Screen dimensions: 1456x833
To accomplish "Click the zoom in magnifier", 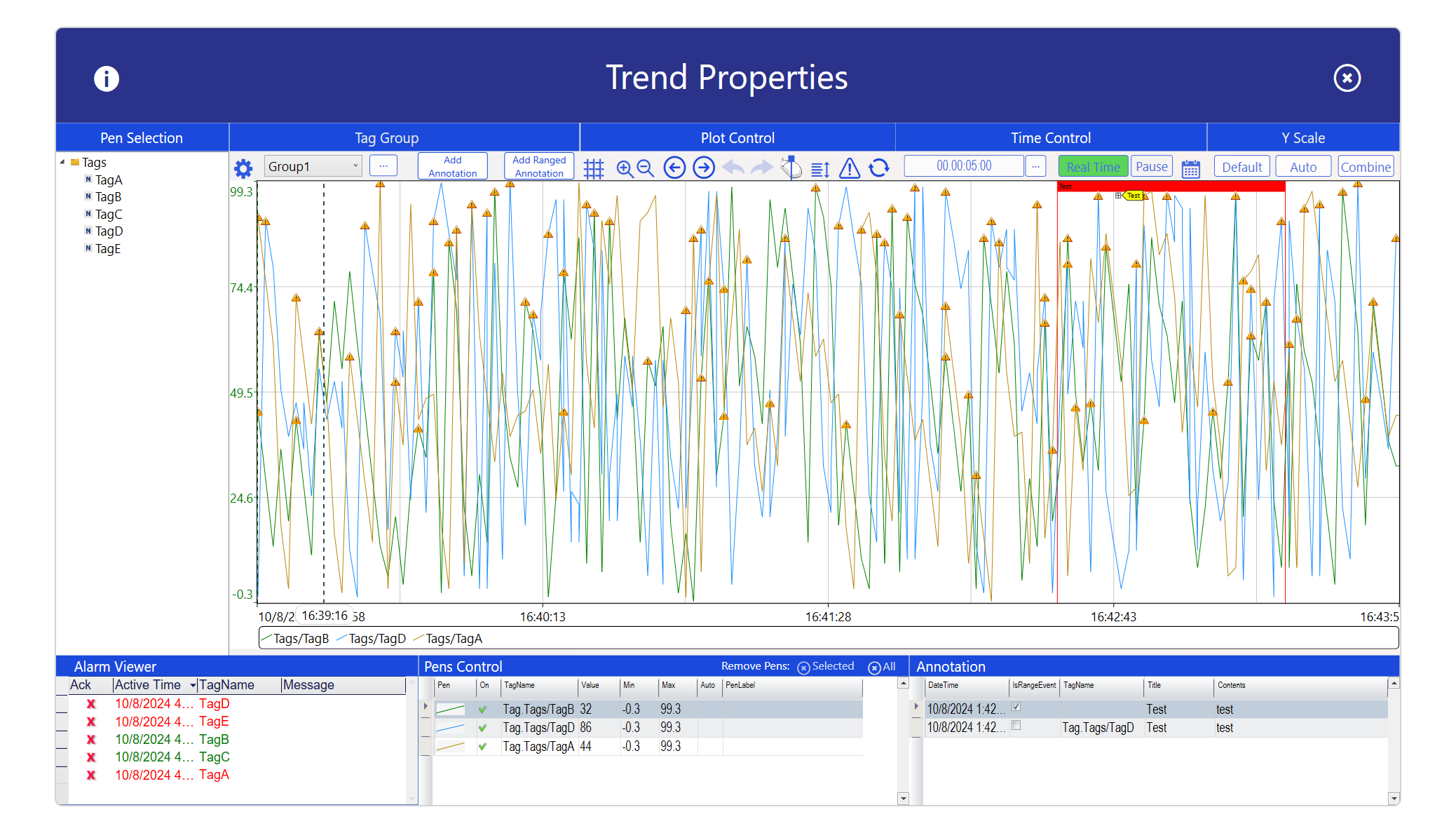I will pos(624,168).
